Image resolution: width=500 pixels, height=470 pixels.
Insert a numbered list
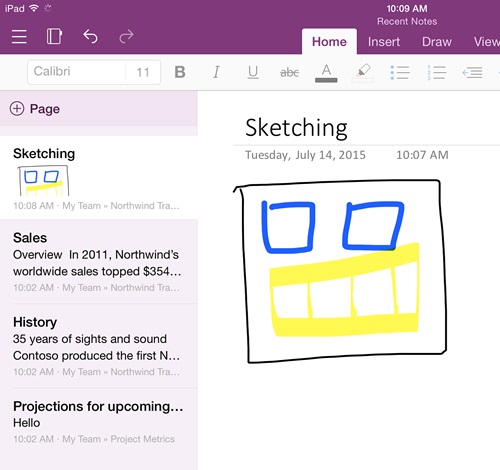click(x=436, y=72)
